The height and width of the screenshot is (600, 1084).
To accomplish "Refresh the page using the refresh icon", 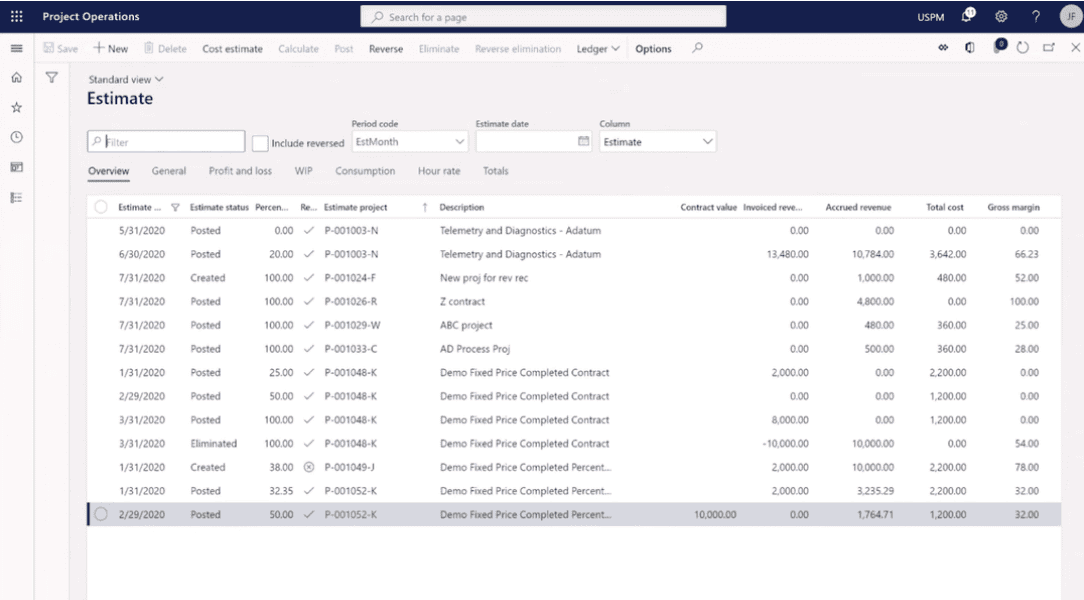I will (x=1023, y=49).
